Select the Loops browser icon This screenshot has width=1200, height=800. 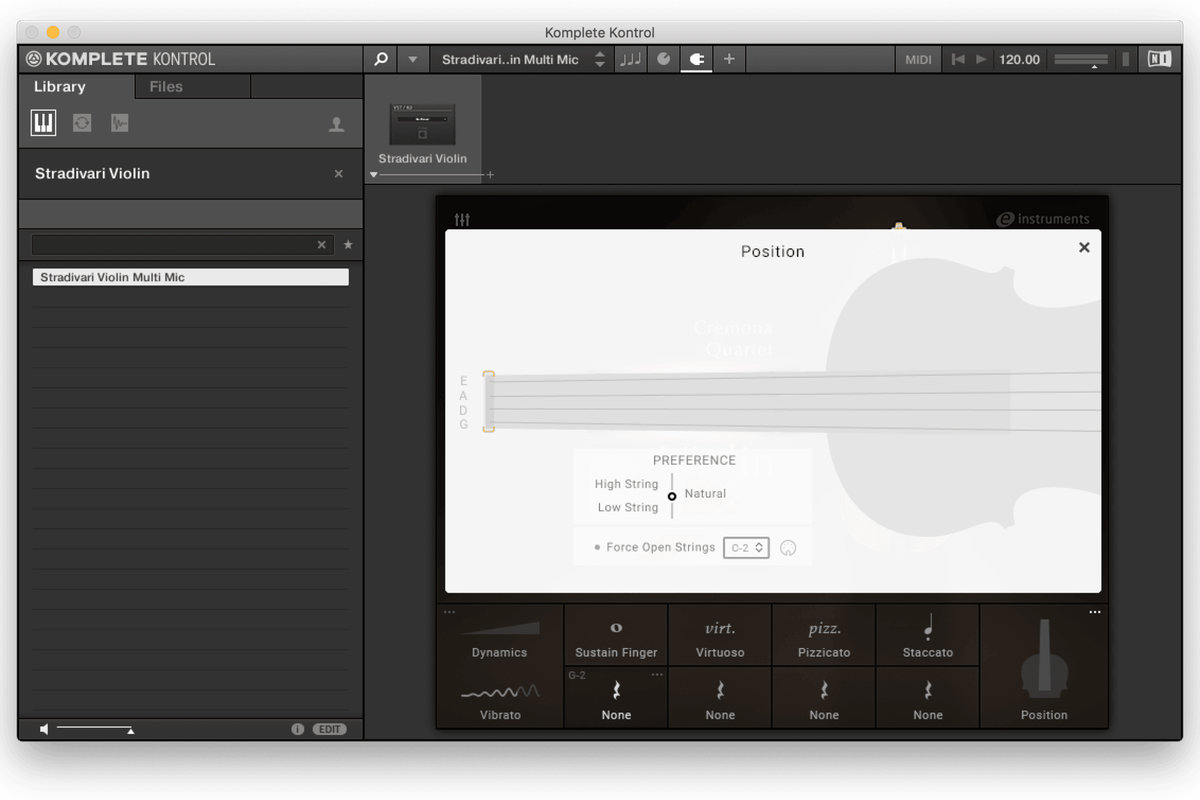pos(82,123)
